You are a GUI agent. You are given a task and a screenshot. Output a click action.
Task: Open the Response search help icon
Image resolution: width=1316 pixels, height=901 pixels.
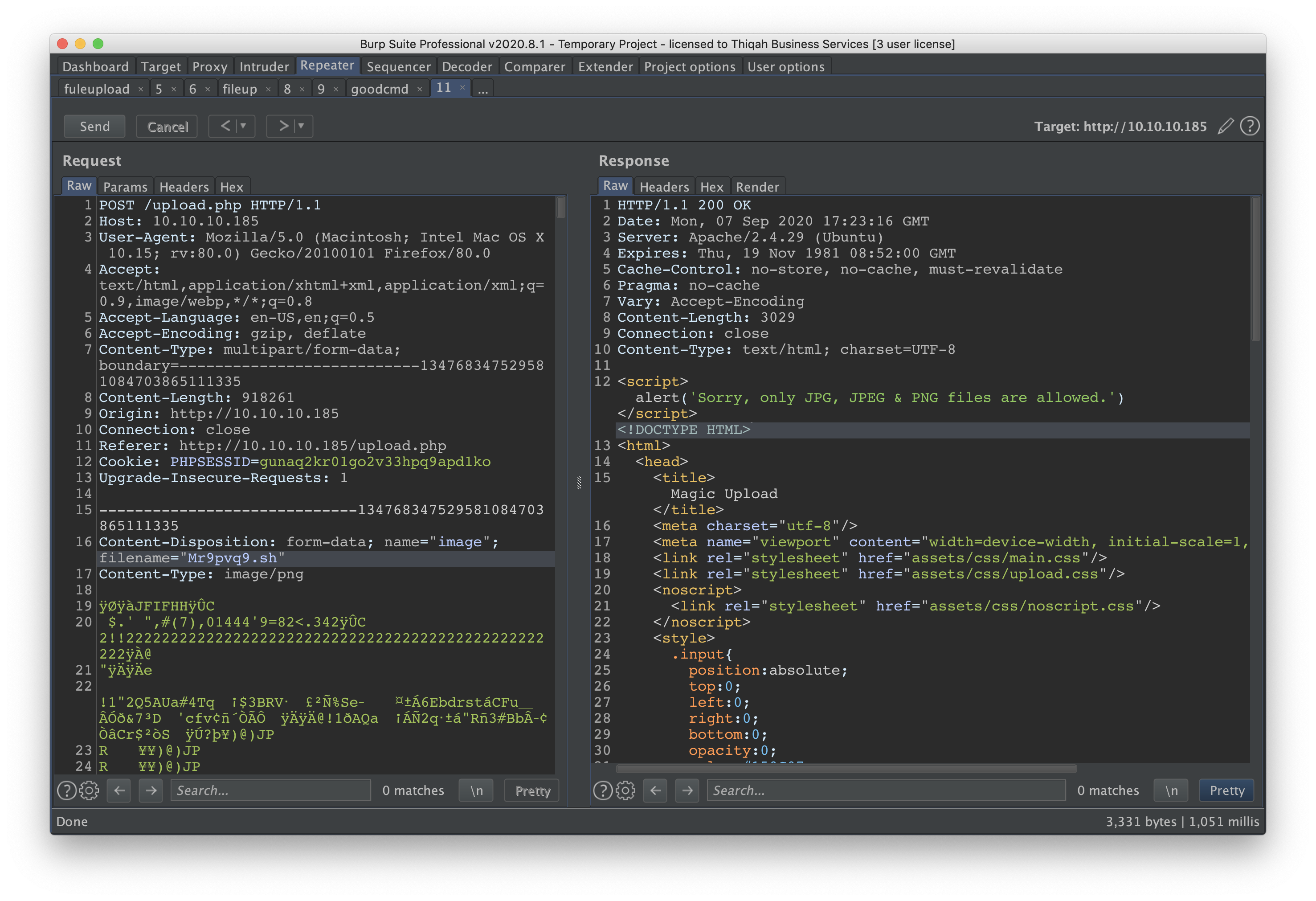click(602, 790)
